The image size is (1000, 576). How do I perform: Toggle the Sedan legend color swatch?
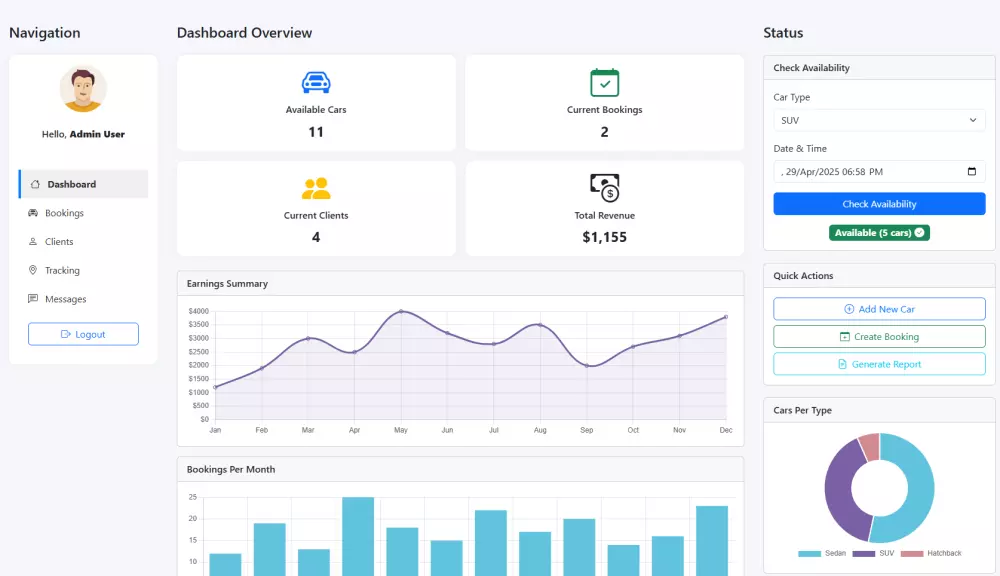pyautogui.click(x=809, y=554)
